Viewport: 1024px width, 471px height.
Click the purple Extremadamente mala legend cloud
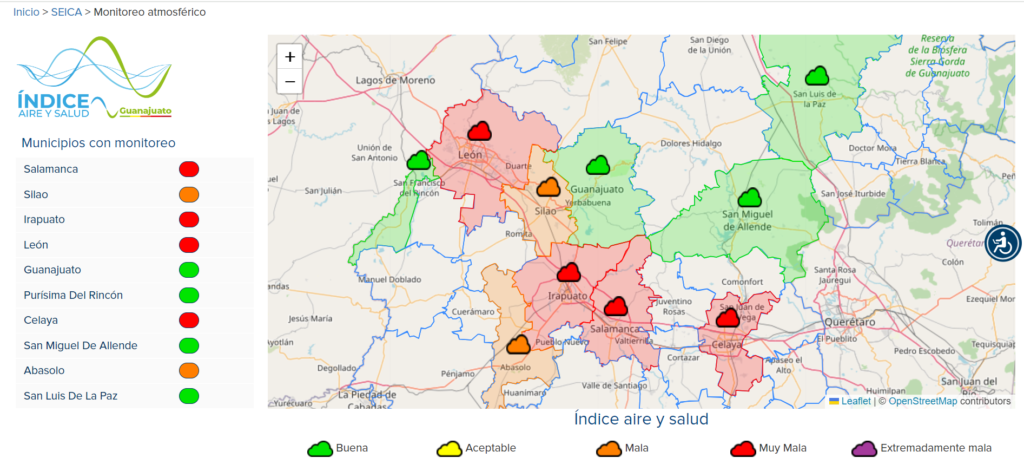864,448
